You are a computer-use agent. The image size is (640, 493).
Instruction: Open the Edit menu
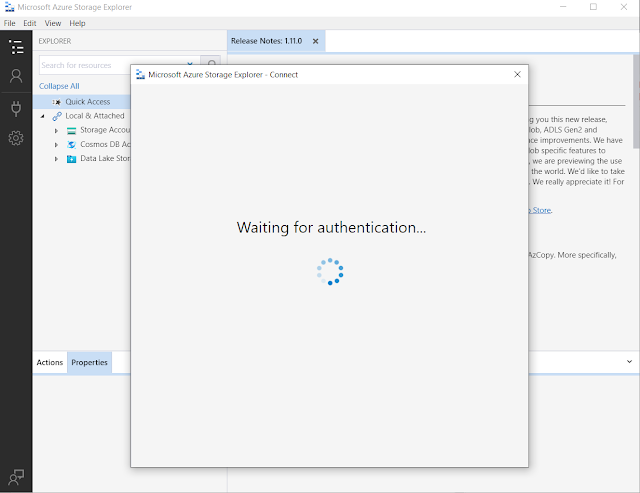point(29,23)
